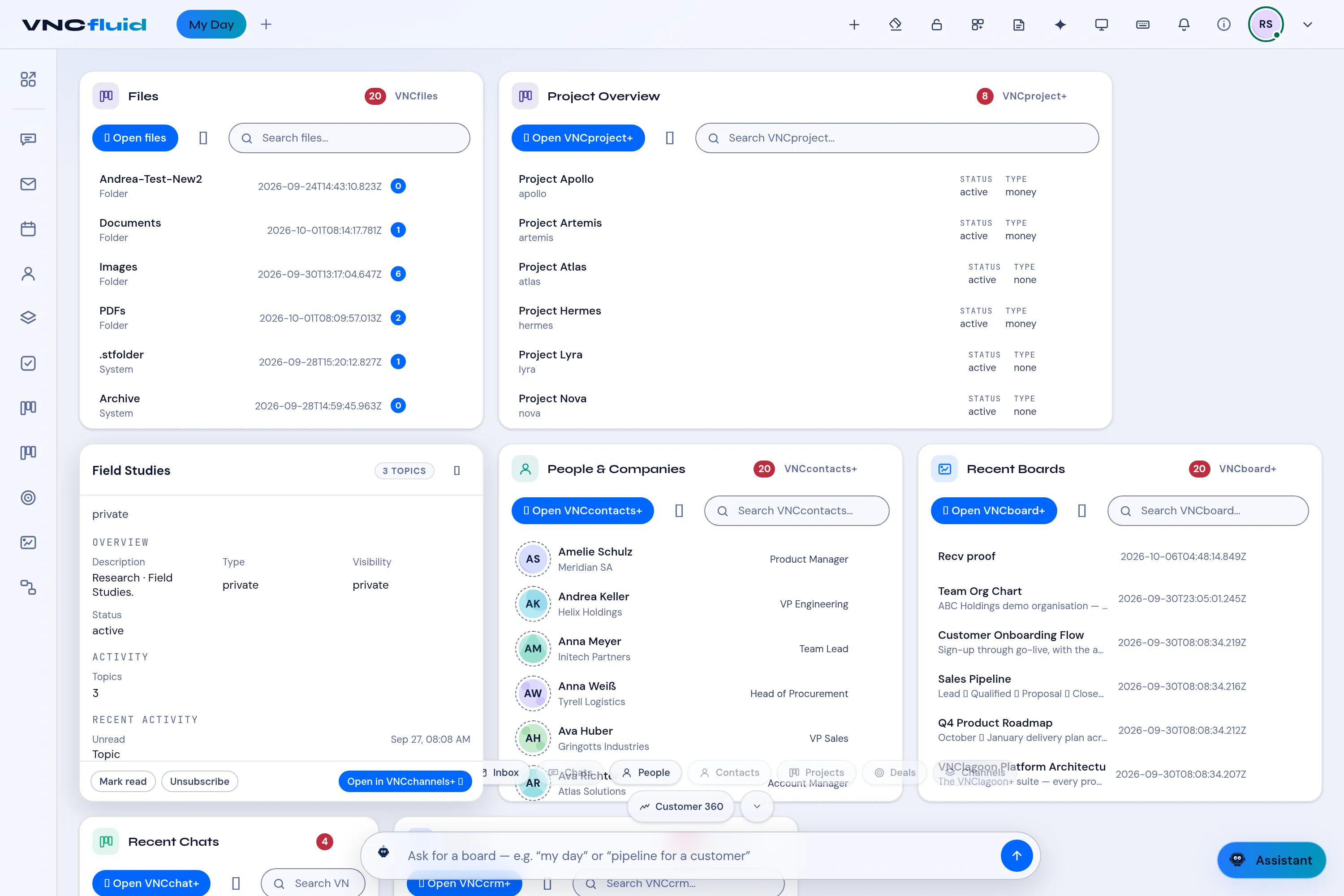Click the VNCcontacts+ label link
This screenshot has height=896, width=1344.
click(821, 469)
